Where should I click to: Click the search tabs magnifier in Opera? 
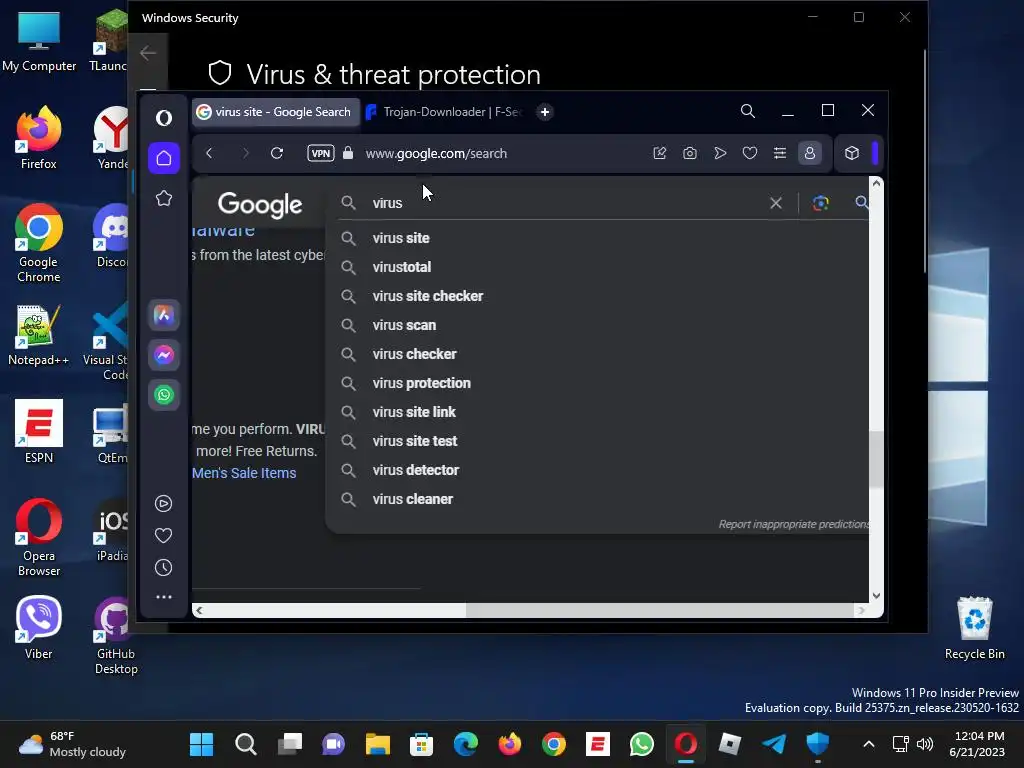[x=748, y=111]
